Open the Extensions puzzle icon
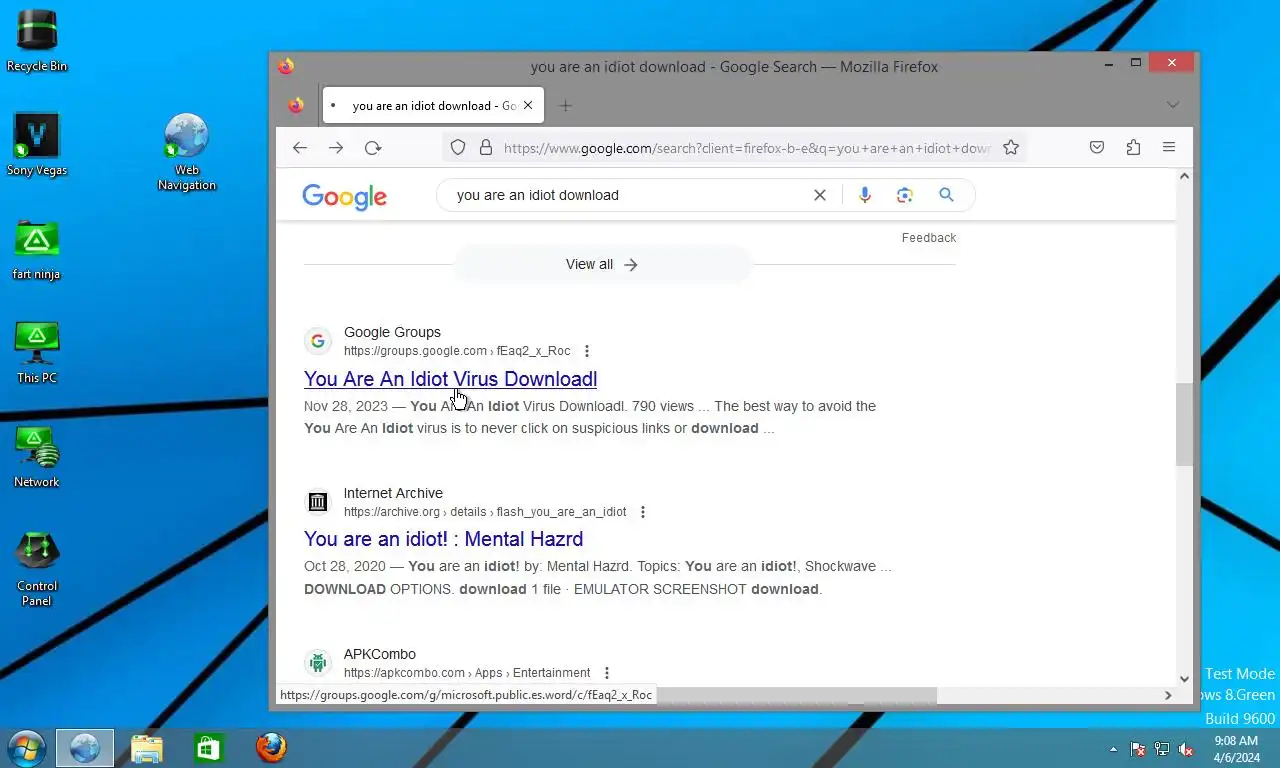 (x=1133, y=148)
